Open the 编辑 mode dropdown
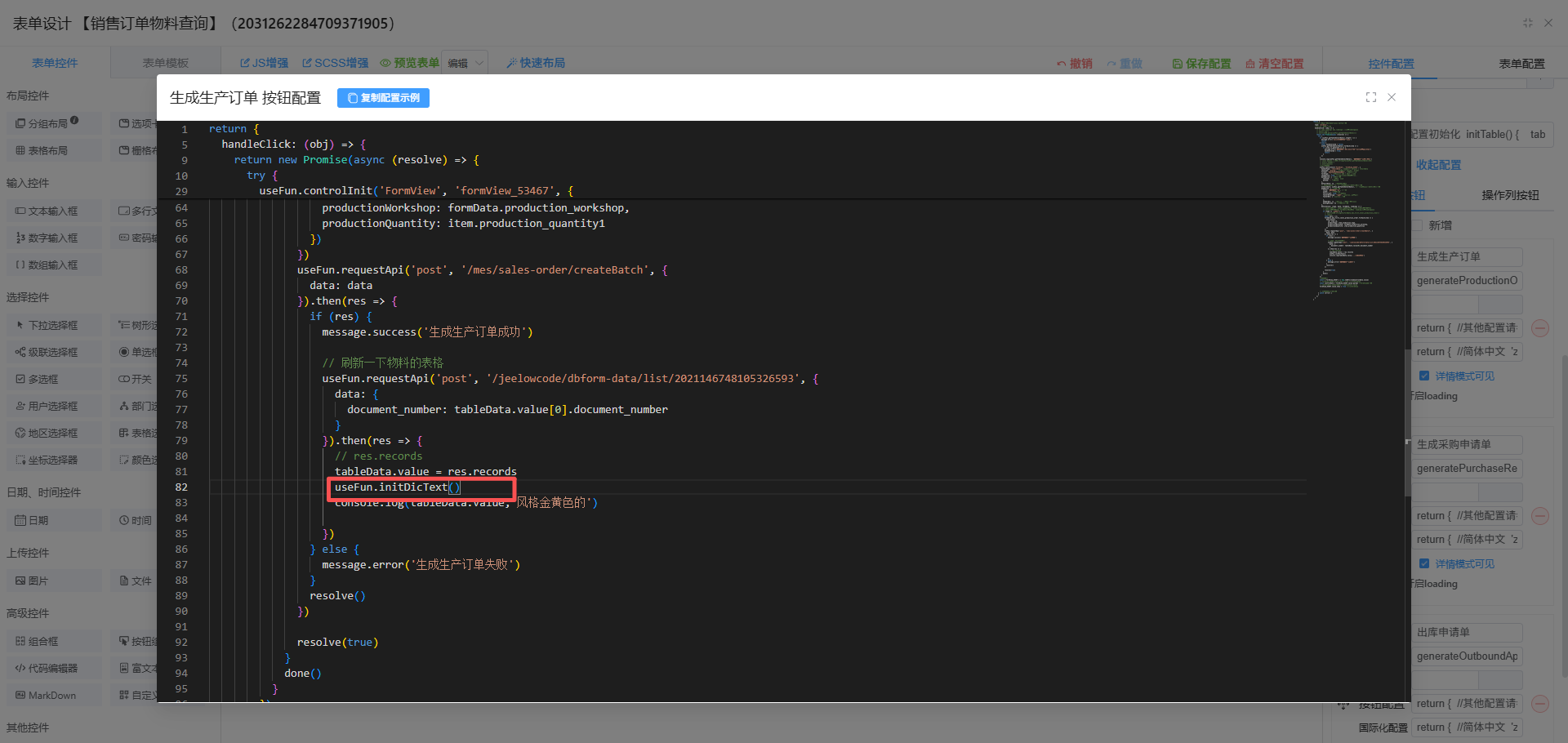The image size is (1568, 743). pos(465,63)
